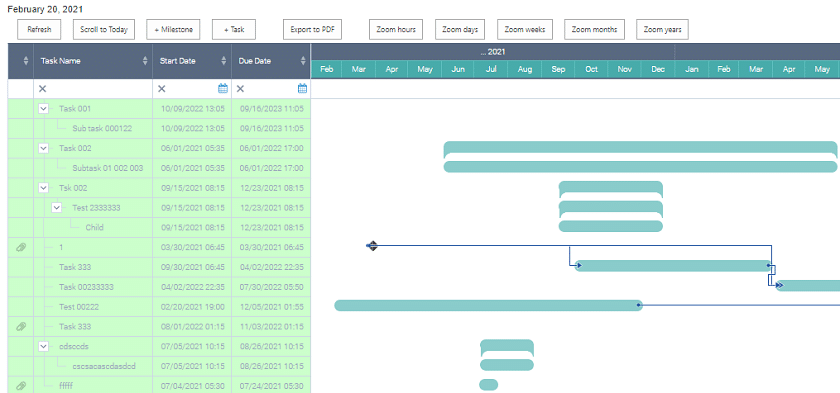Click paperclip icon on Task 333 08/01/2022 row
Image resolution: width=840 pixels, height=393 pixels.
pyautogui.click(x=21, y=327)
